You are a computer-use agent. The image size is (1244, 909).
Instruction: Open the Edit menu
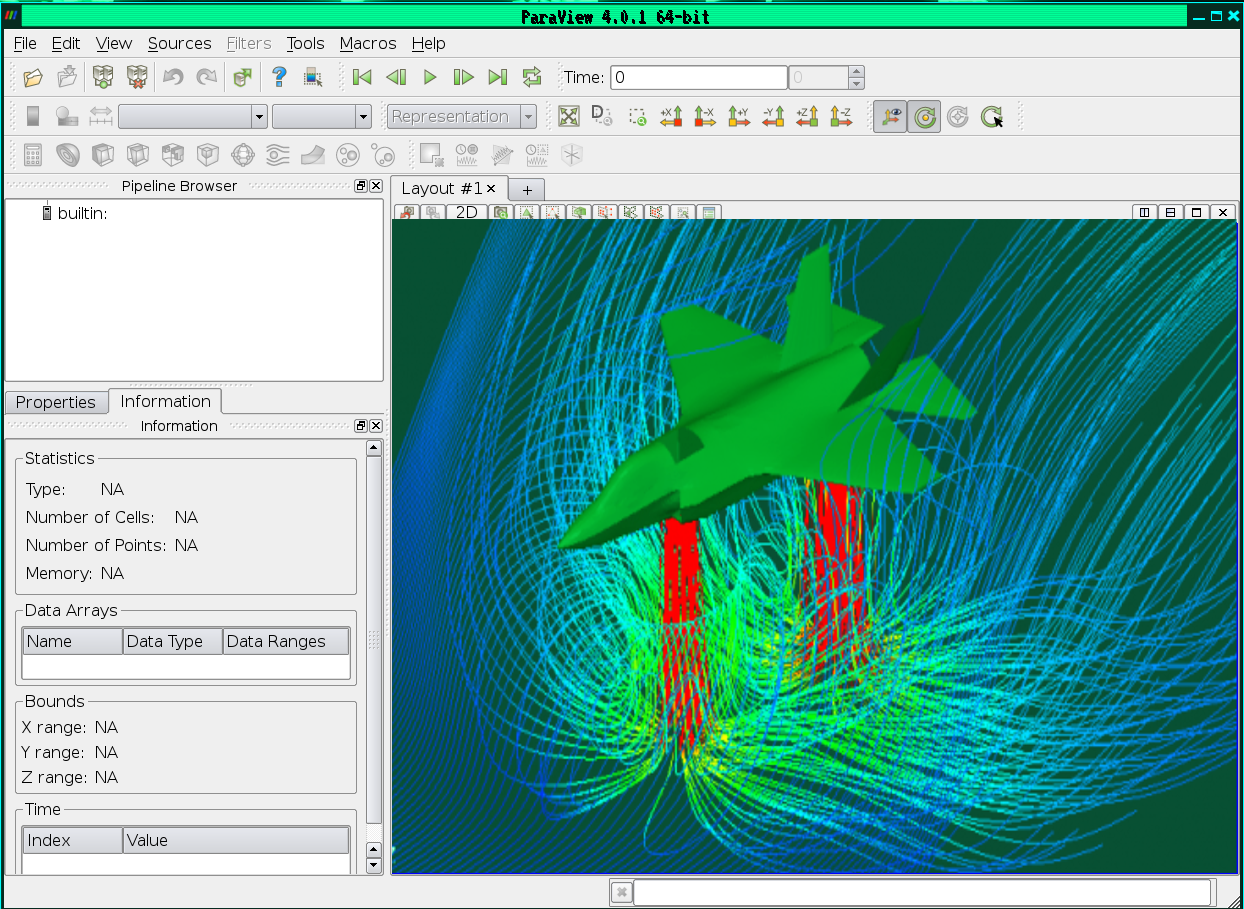(66, 43)
